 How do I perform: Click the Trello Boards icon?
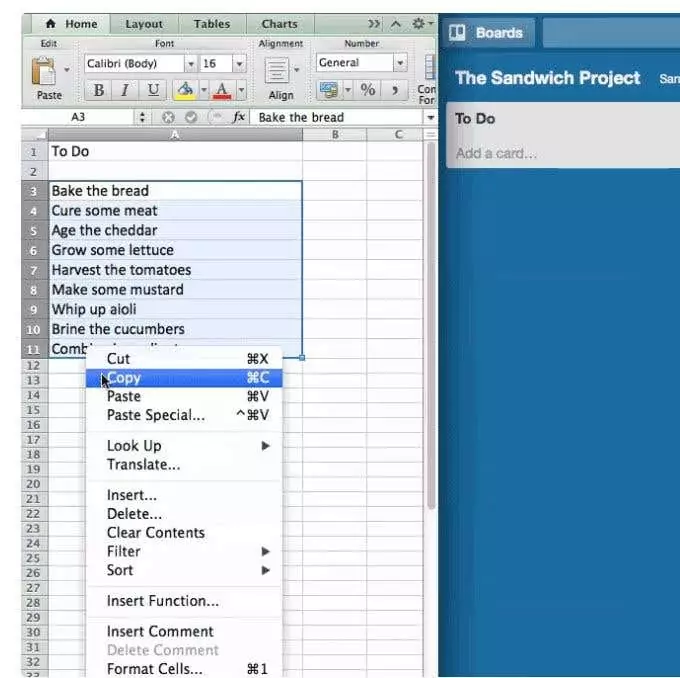click(457, 33)
